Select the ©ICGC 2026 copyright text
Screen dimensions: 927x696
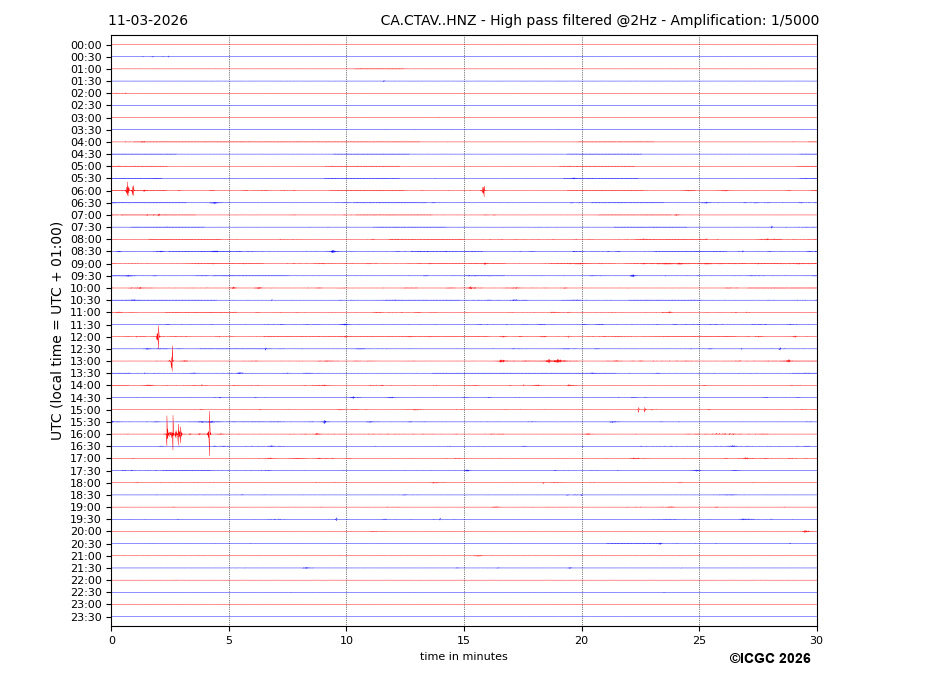[769, 659]
